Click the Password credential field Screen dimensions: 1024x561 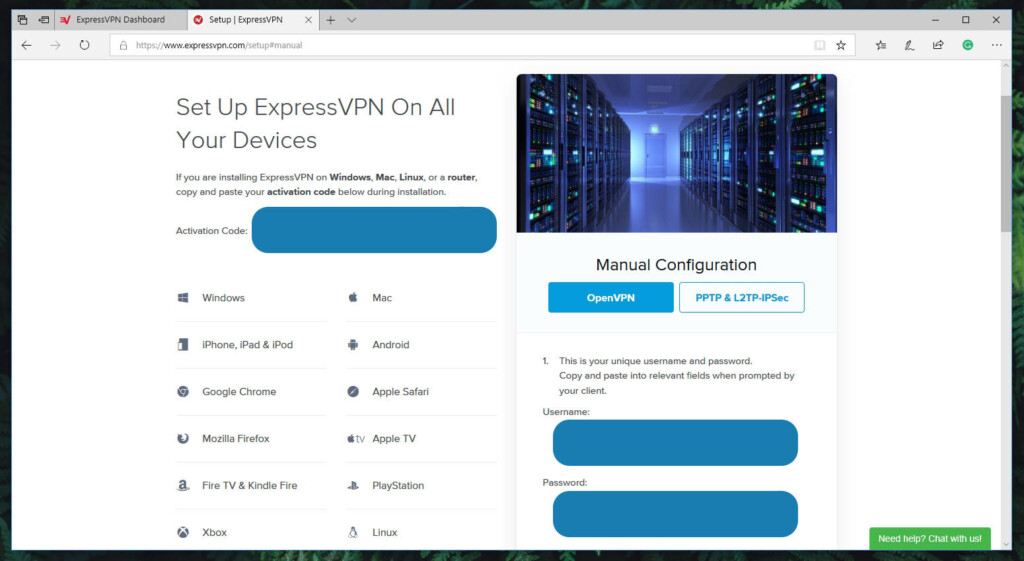pyautogui.click(x=675, y=514)
